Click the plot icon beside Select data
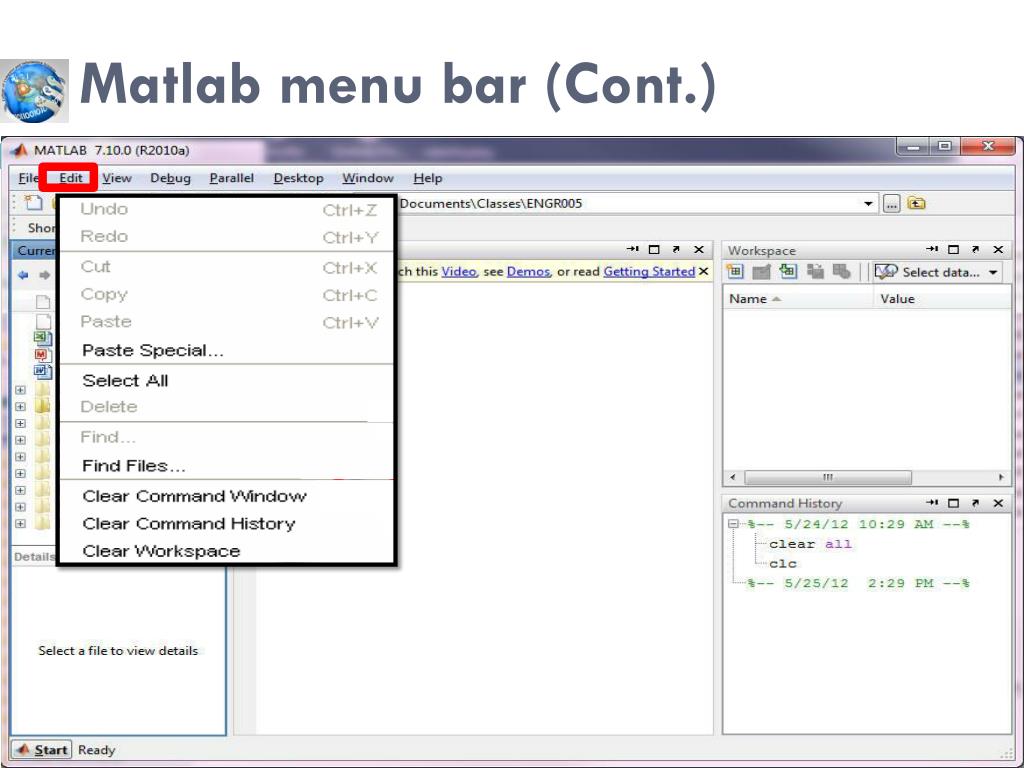The width and height of the screenshot is (1024, 768). pos(886,272)
